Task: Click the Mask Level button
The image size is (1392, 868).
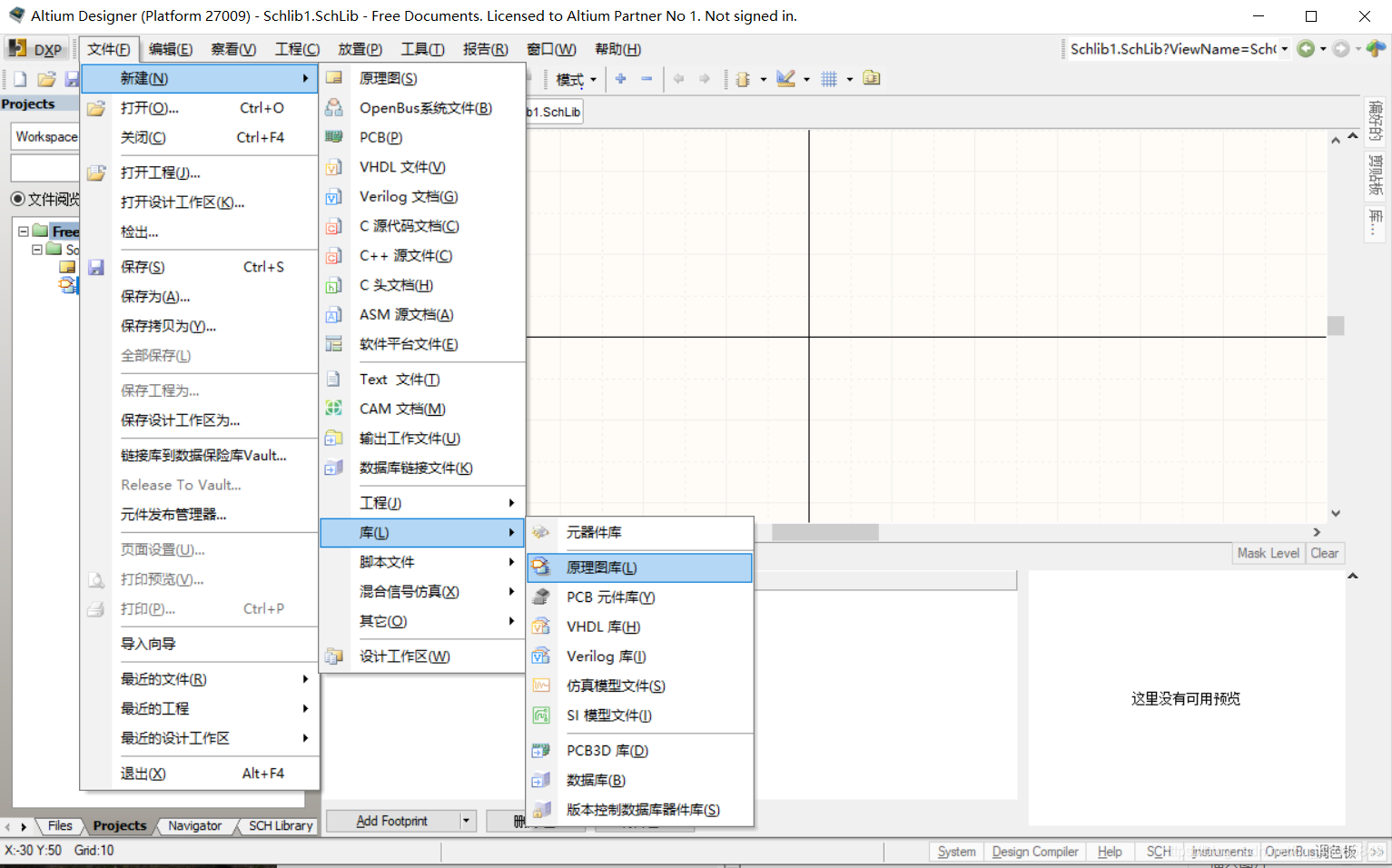Action: (1269, 553)
